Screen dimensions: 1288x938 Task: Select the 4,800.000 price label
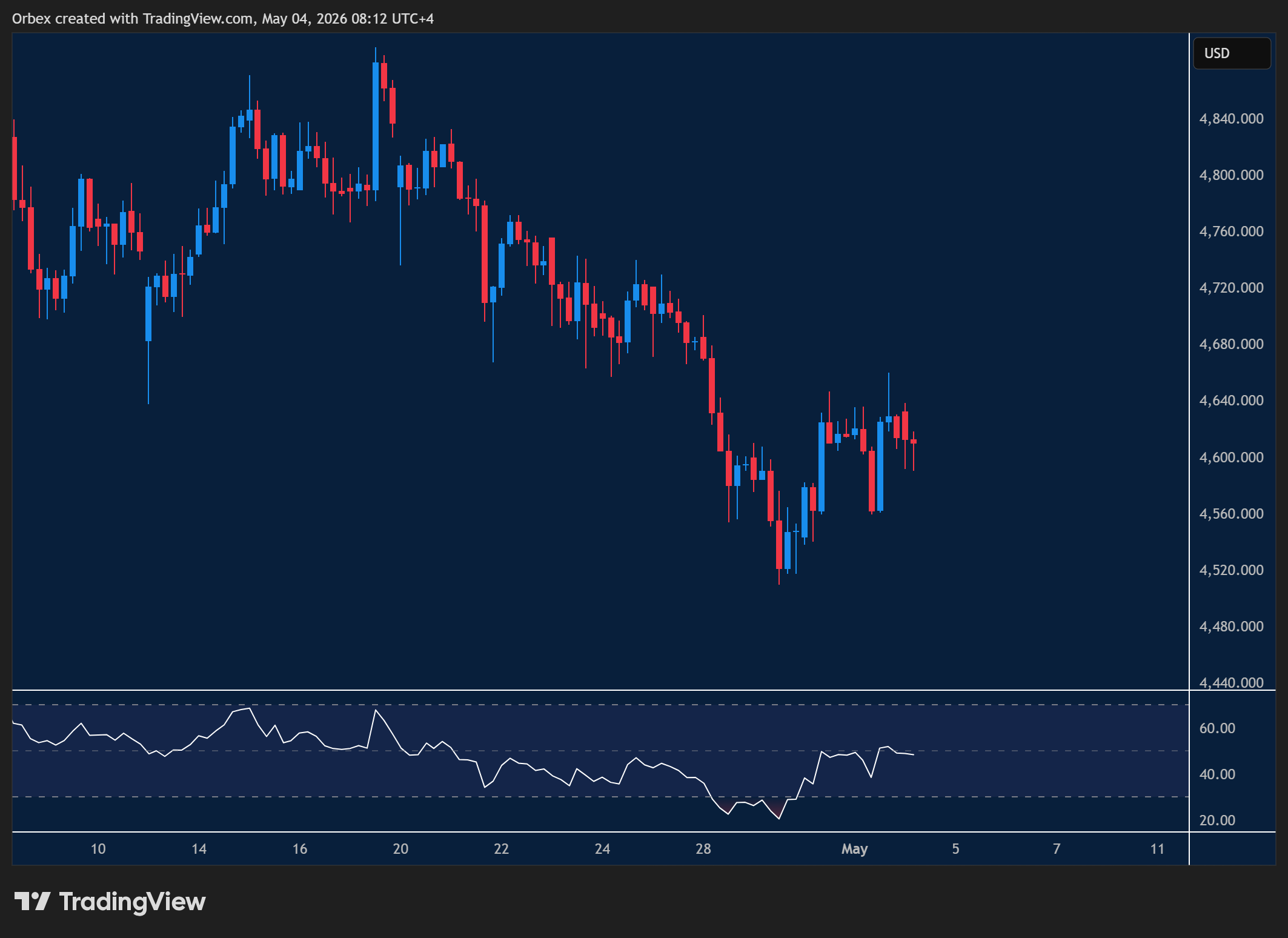point(1231,175)
